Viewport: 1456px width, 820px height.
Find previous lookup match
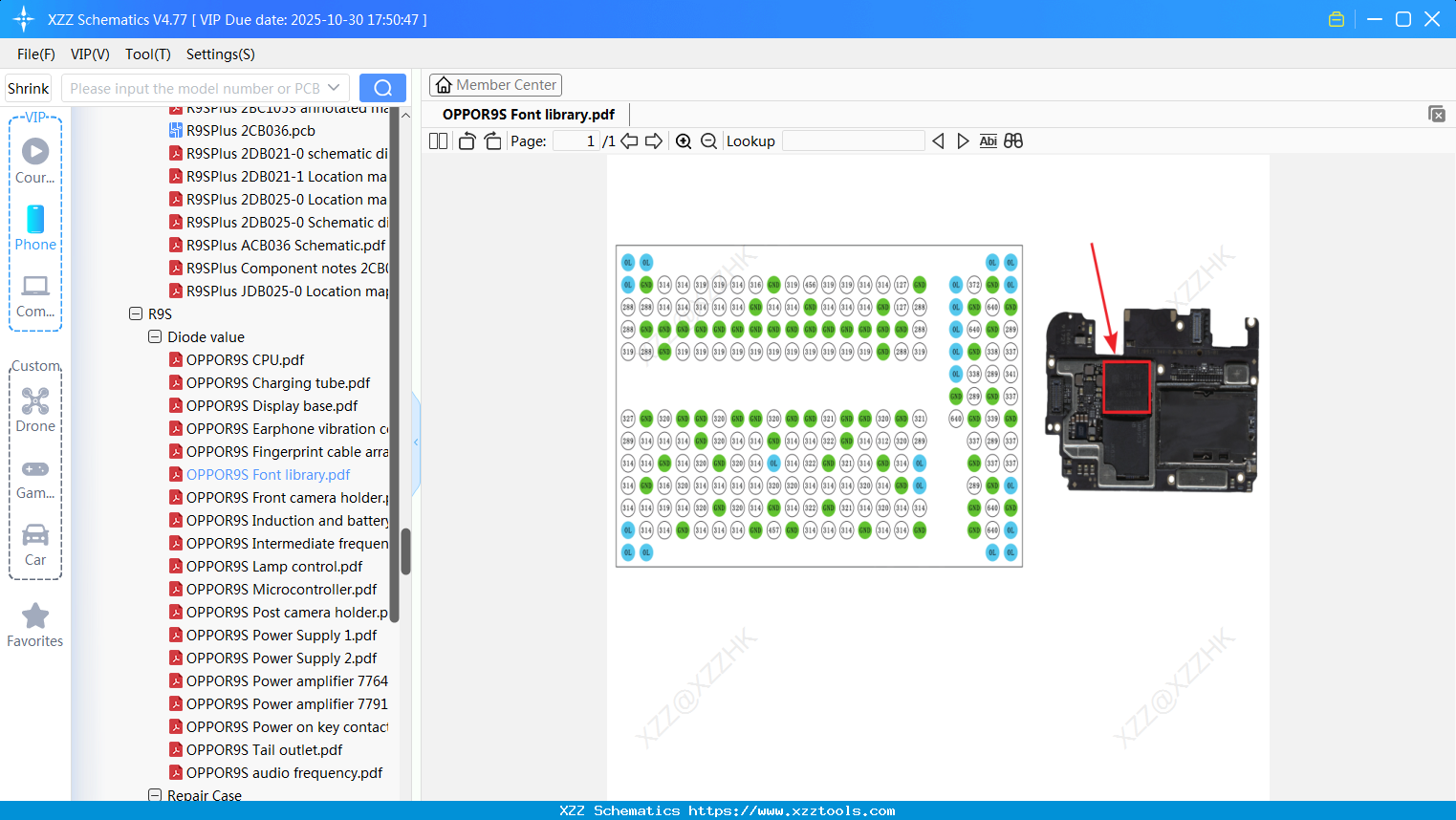[x=938, y=141]
